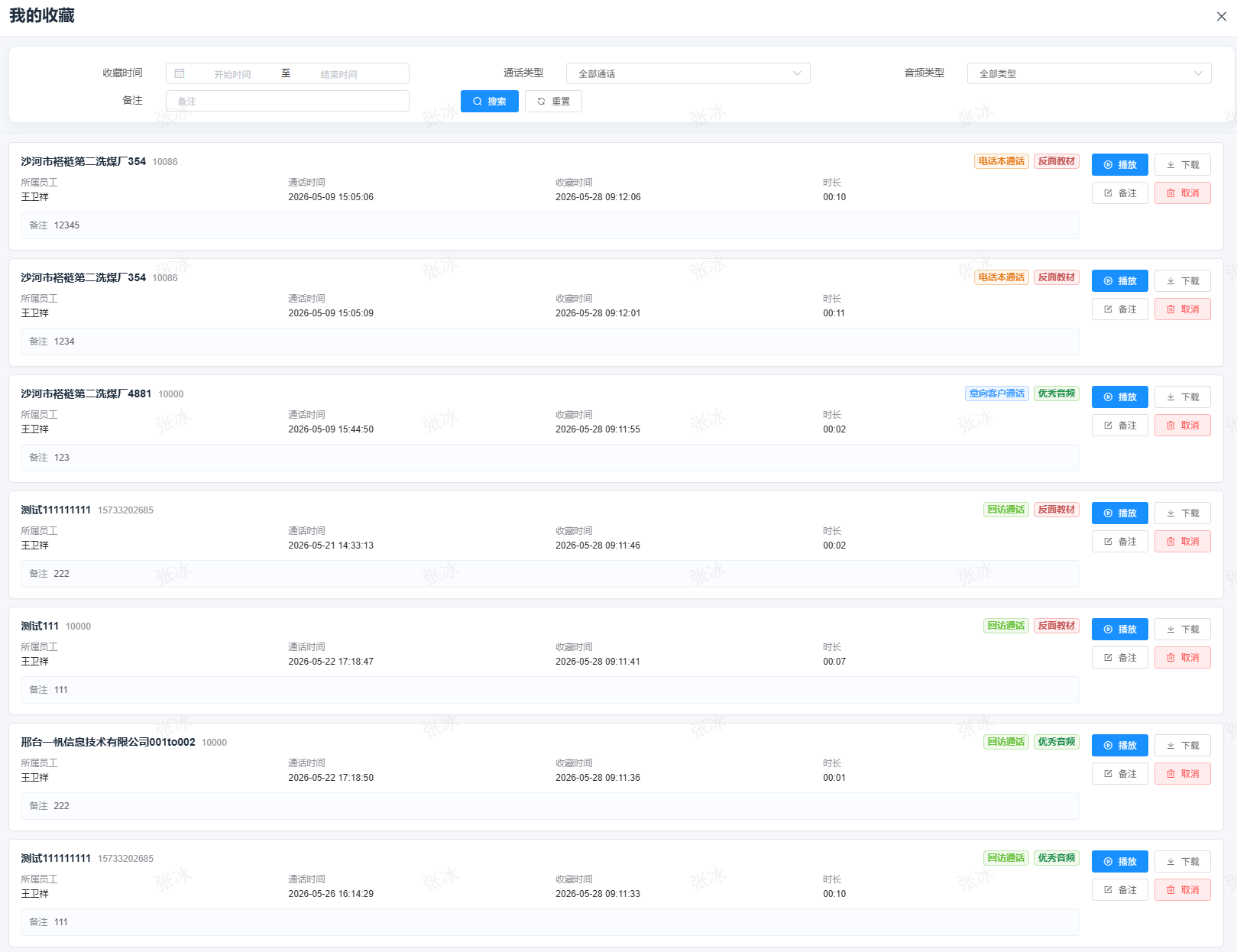Open the 通话类型 dropdown showing 全部通话
This screenshot has width=1237, height=952.
[688, 73]
